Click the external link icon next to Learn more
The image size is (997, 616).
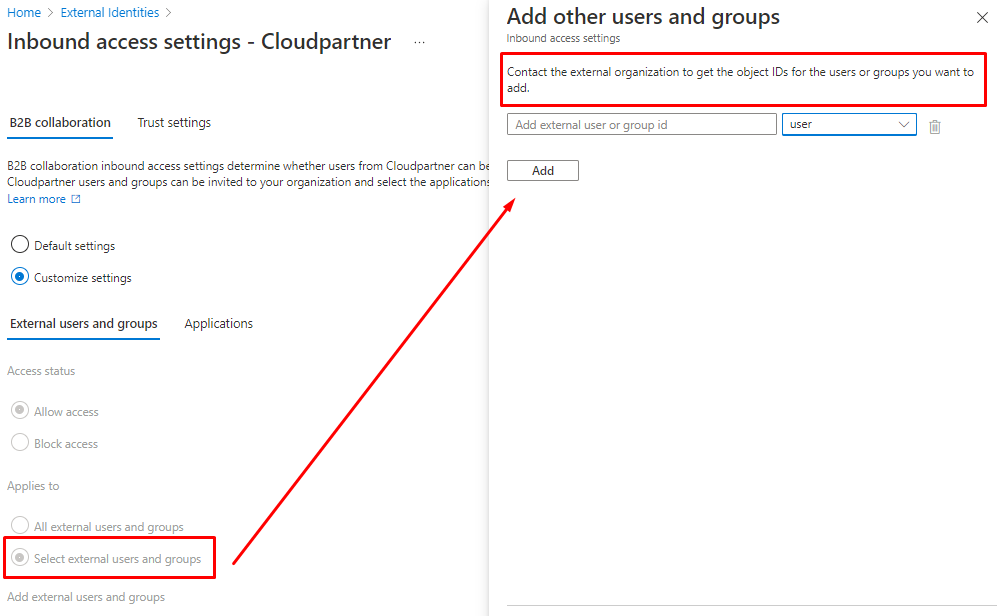tap(76, 199)
